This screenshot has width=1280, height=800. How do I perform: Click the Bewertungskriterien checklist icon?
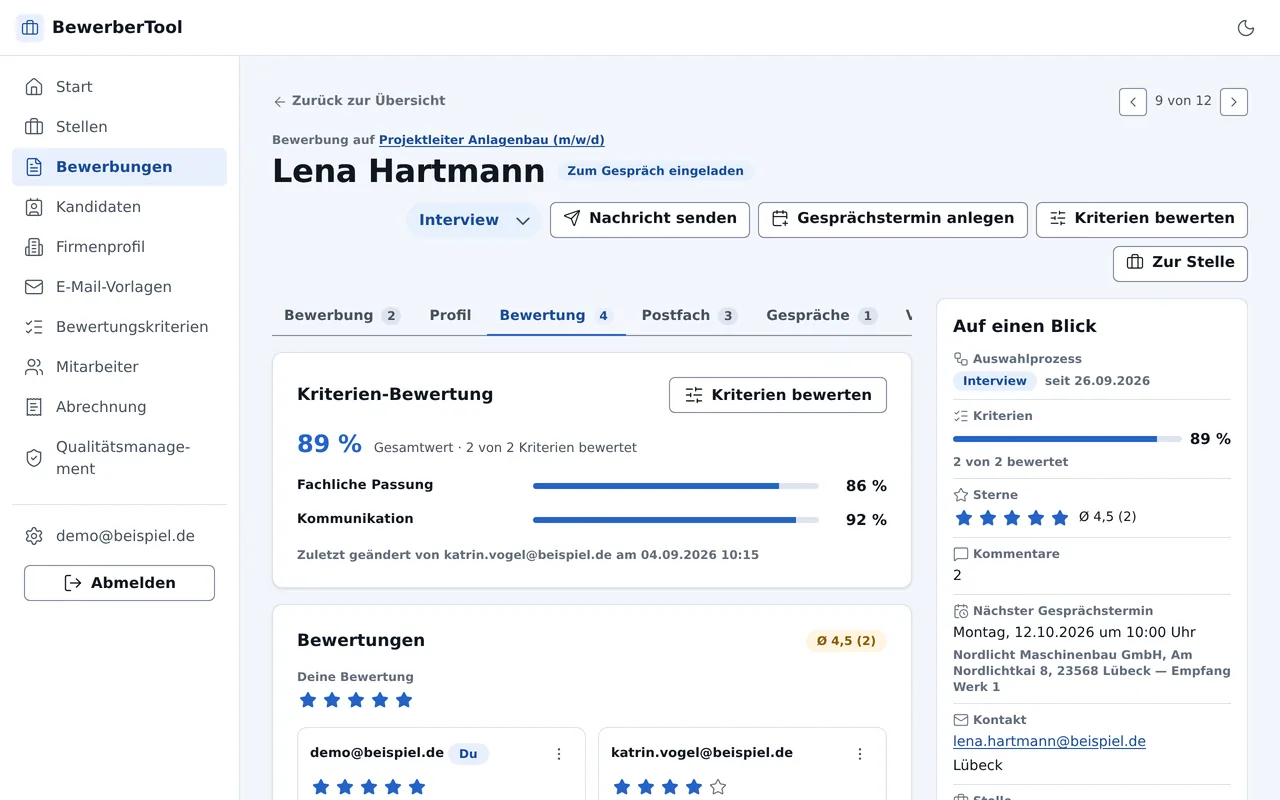(x=34, y=327)
